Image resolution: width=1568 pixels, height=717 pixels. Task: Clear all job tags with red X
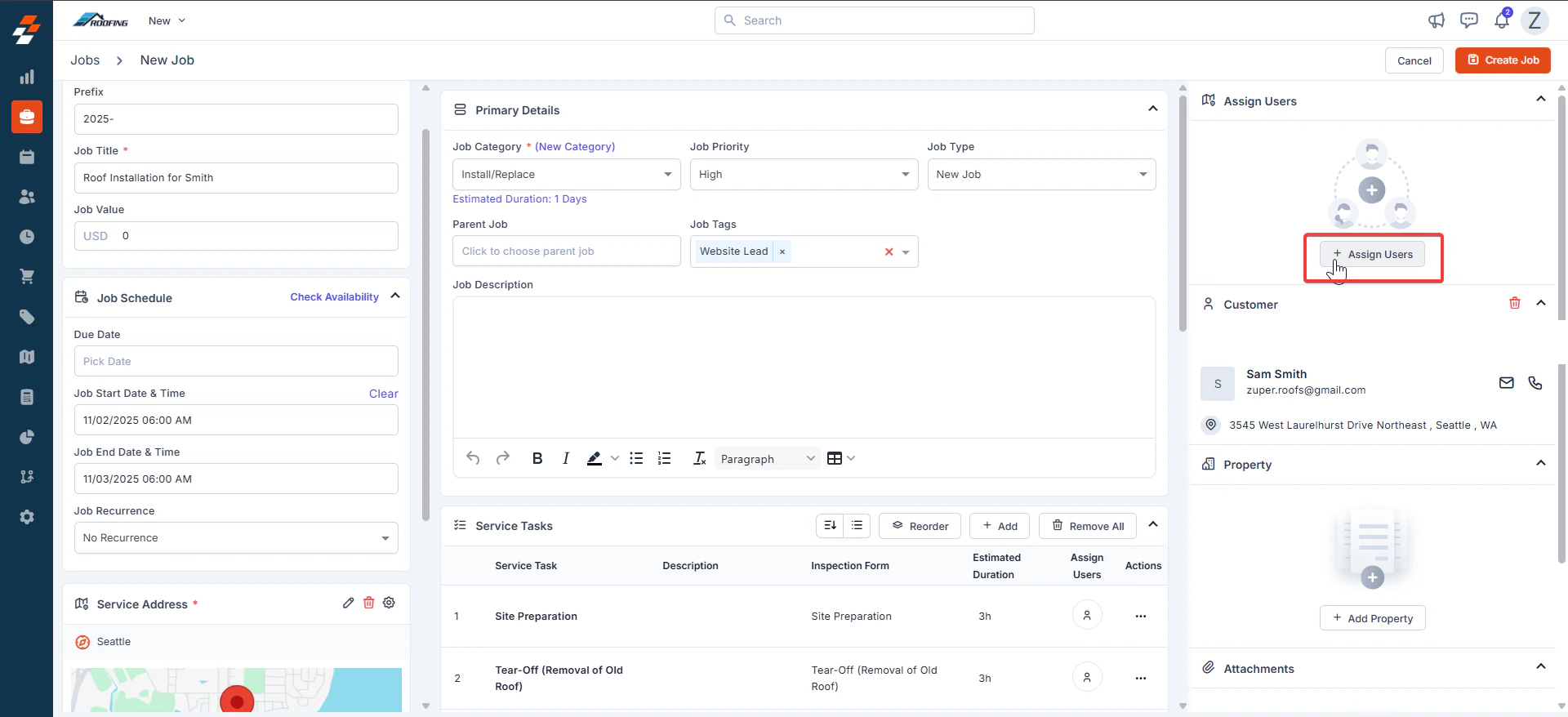click(x=889, y=252)
